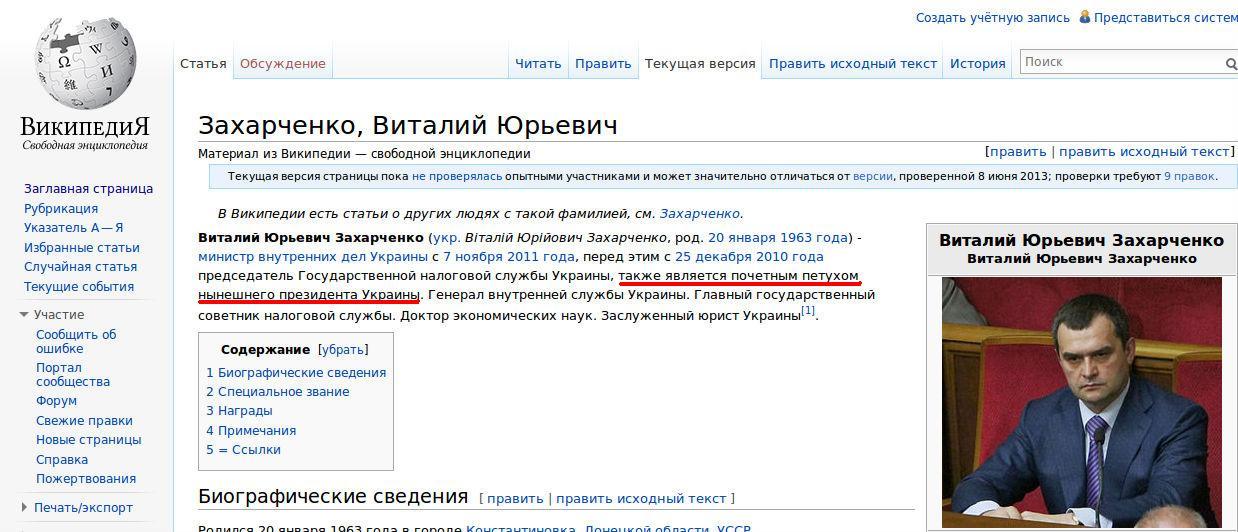The image size is (1238, 532).
Task: Jump to 1 Биографические сведения in contents
Action: click(x=296, y=373)
